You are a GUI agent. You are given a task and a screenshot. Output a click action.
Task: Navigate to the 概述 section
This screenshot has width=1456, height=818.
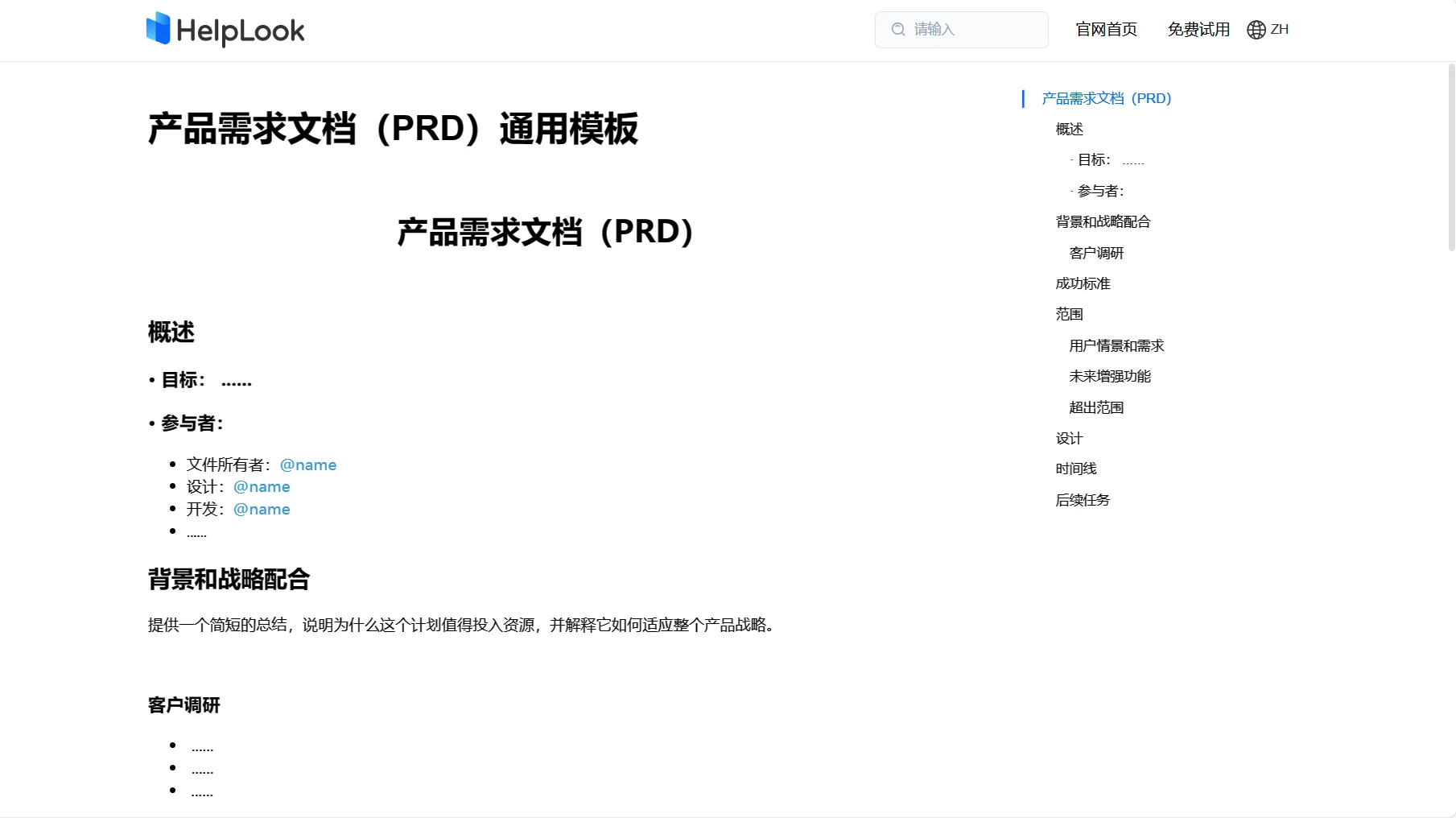(x=1068, y=129)
